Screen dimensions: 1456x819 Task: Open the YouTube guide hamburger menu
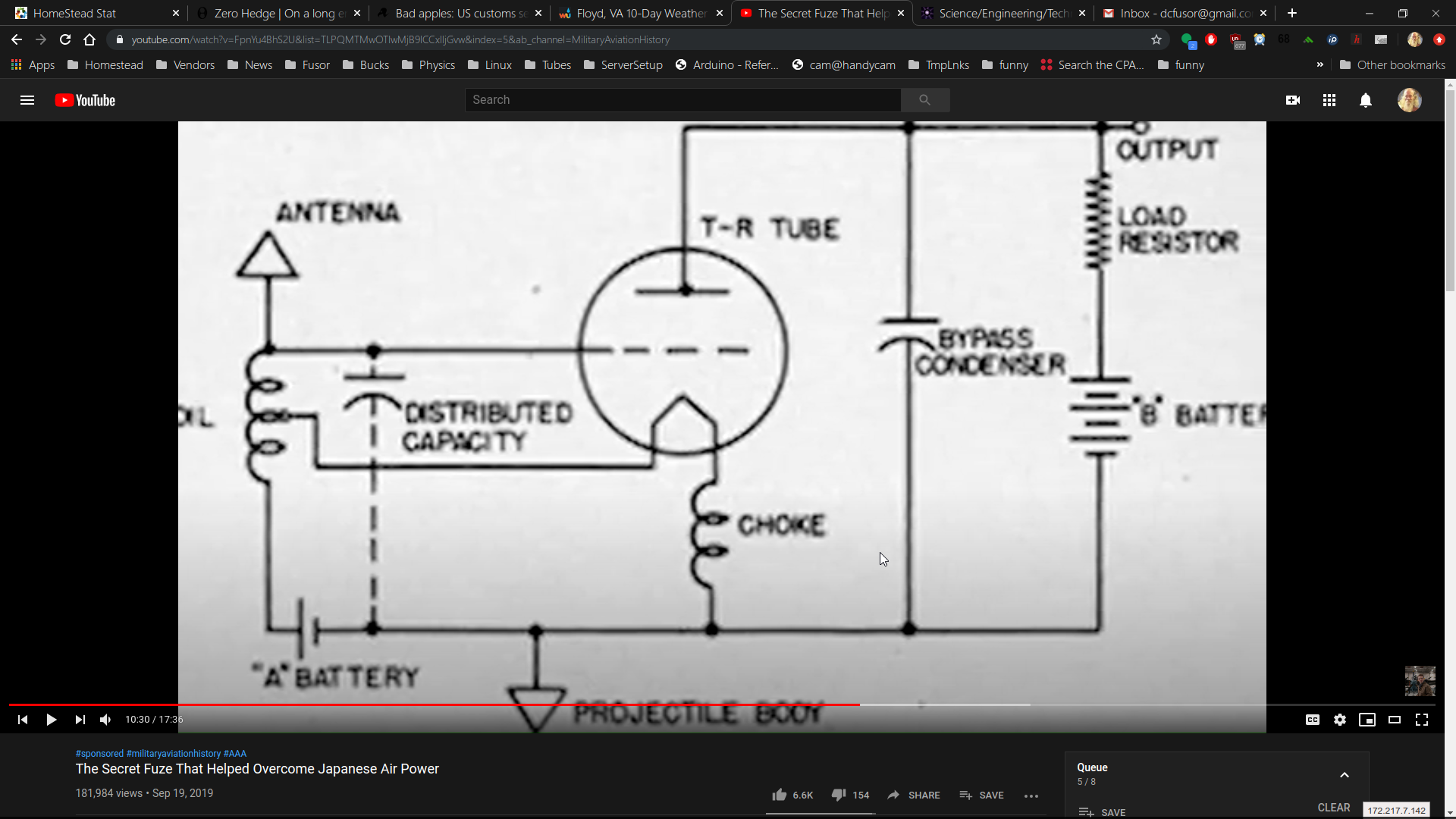(27, 100)
